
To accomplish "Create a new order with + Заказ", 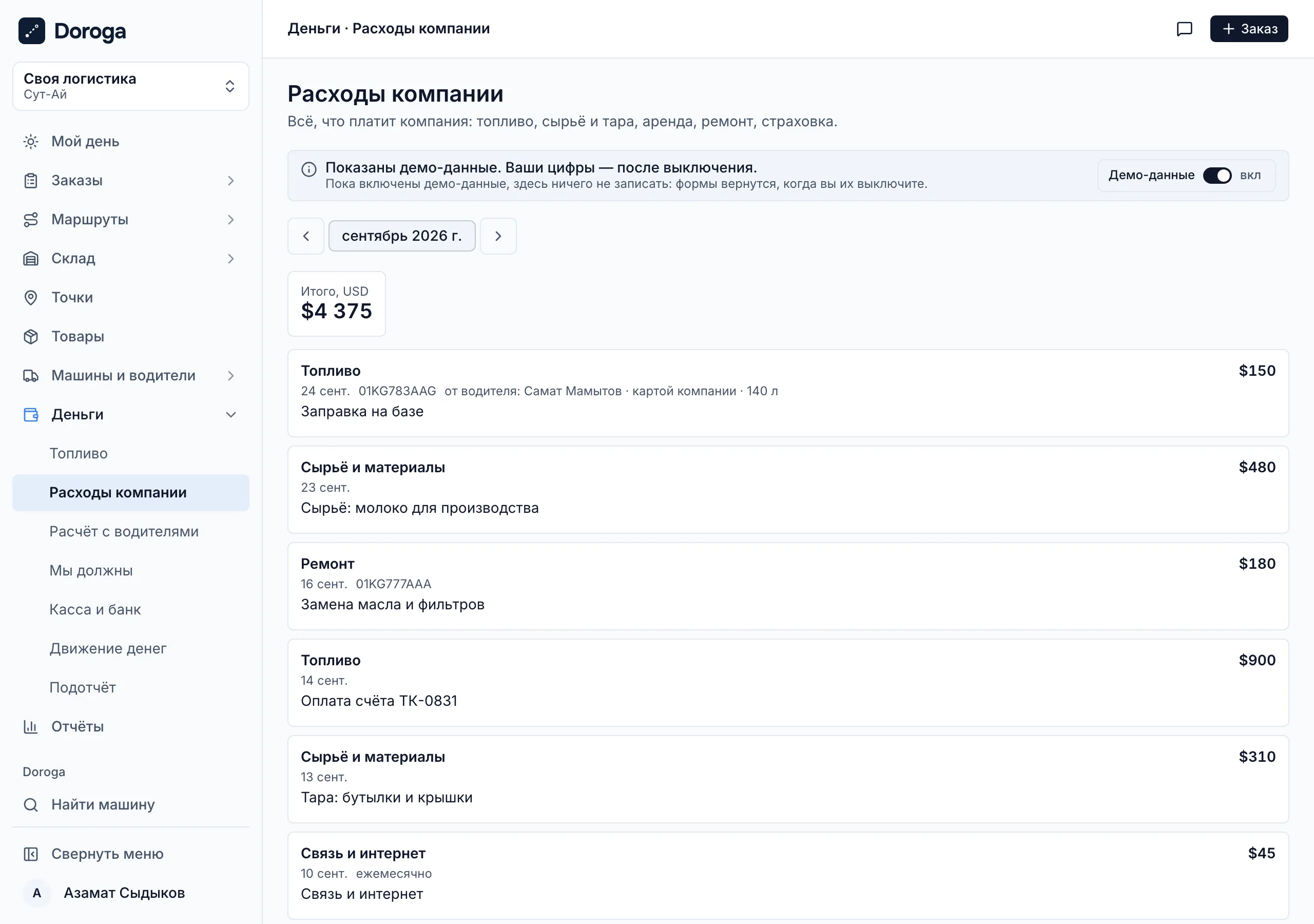I will tap(1249, 29).
